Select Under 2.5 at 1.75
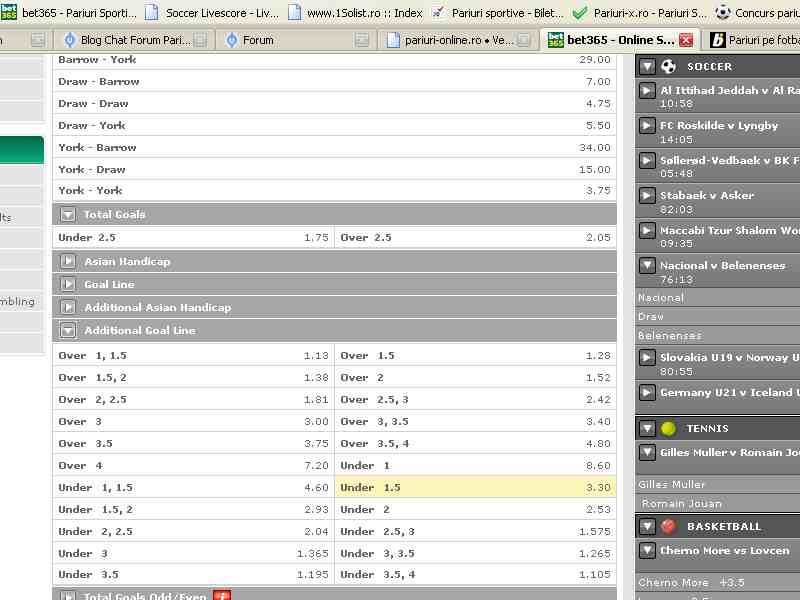 pos(193,237)
